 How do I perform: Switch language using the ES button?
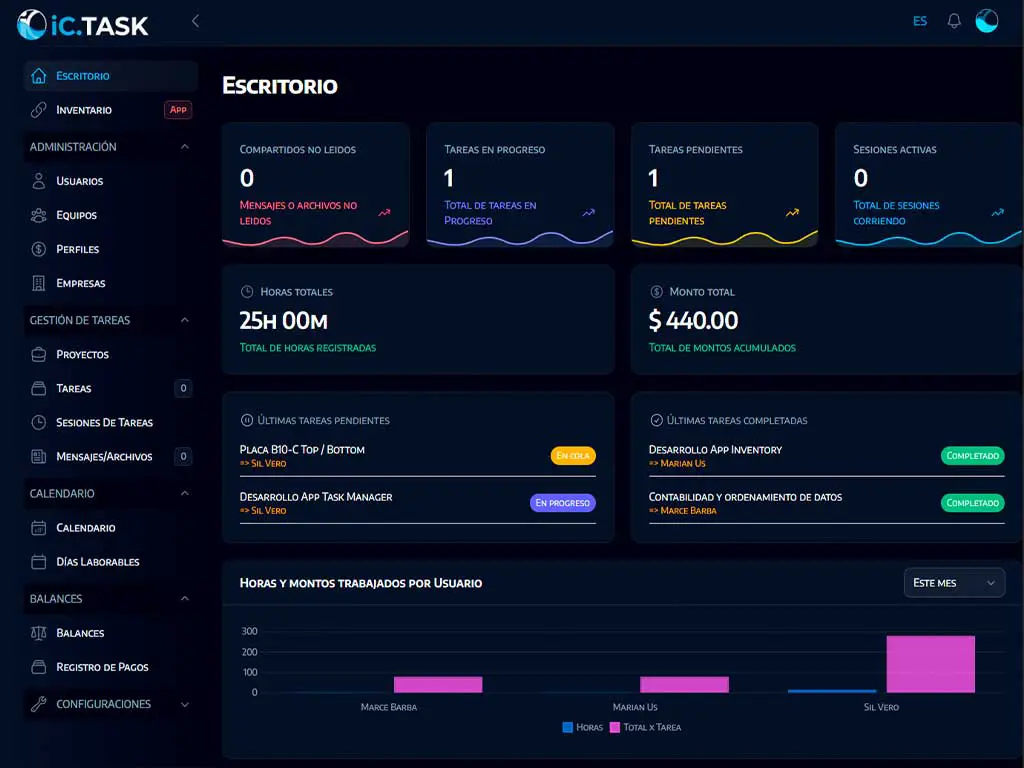pos(919,21)
